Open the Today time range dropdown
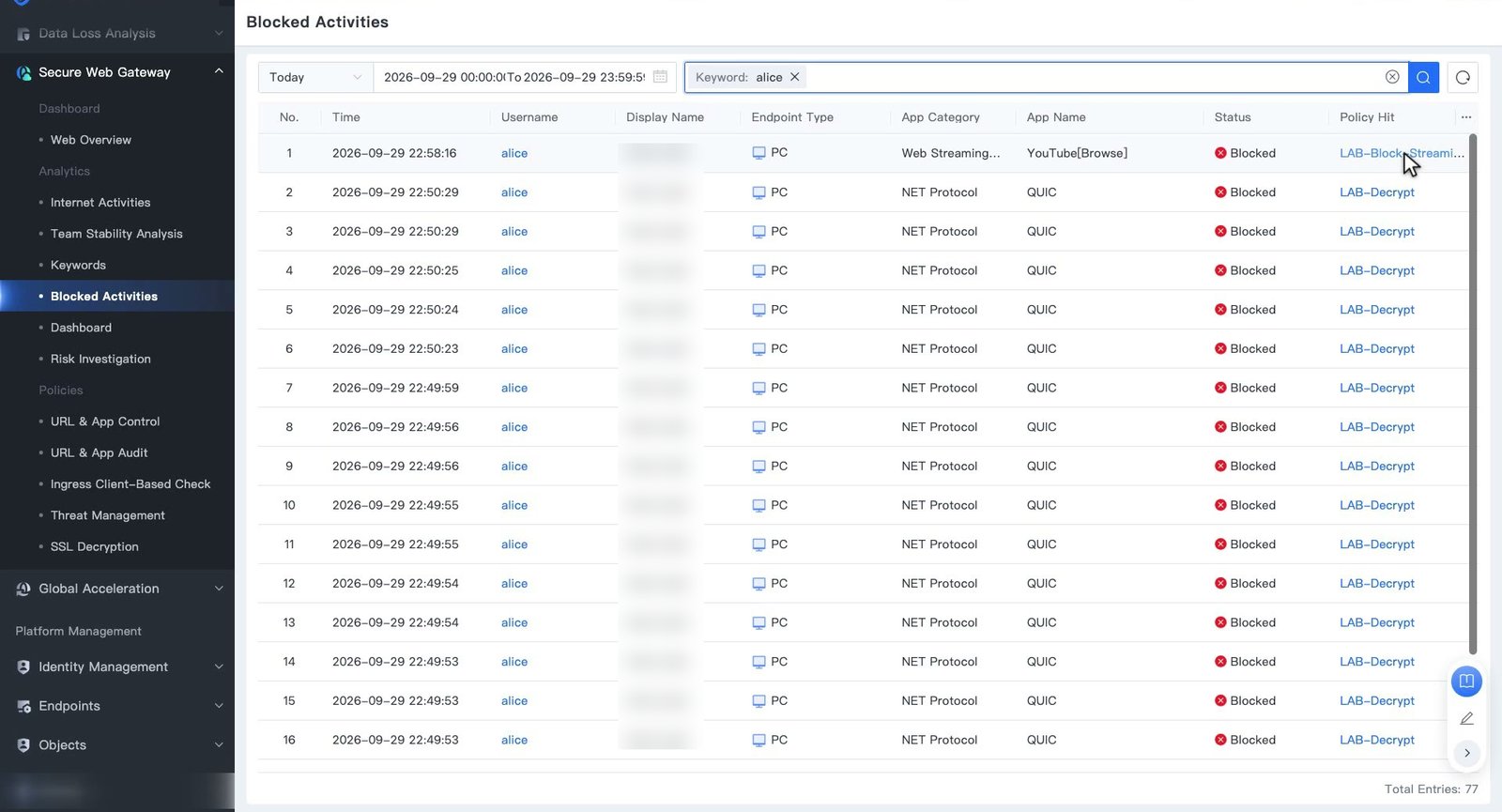 tap(315, 77)
